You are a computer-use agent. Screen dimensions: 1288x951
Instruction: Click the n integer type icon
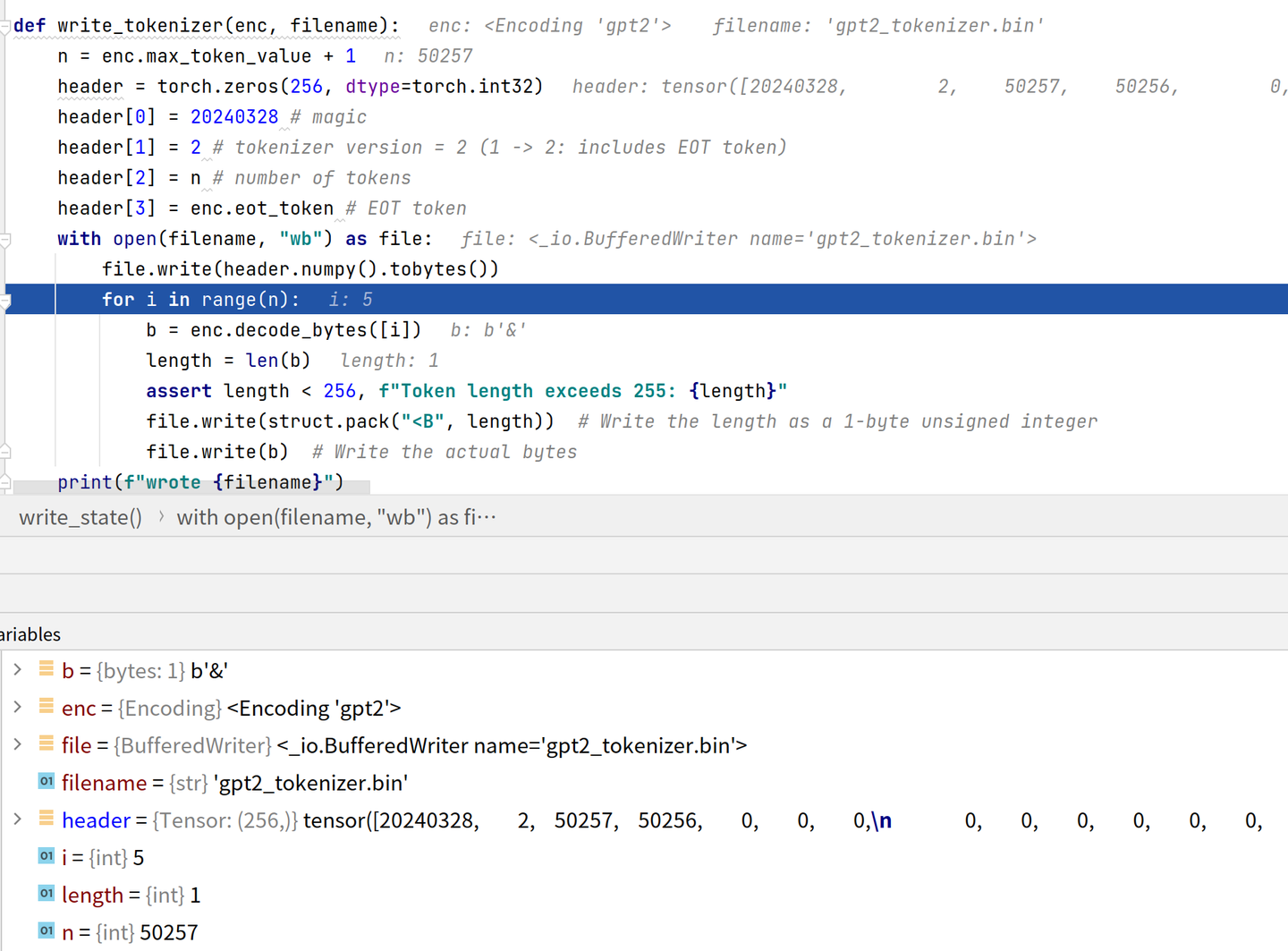pos(47,931)
